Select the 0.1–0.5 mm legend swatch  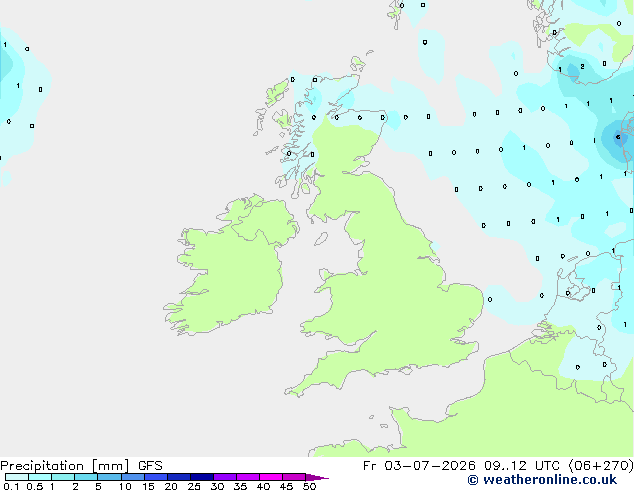tap(17, 477)
